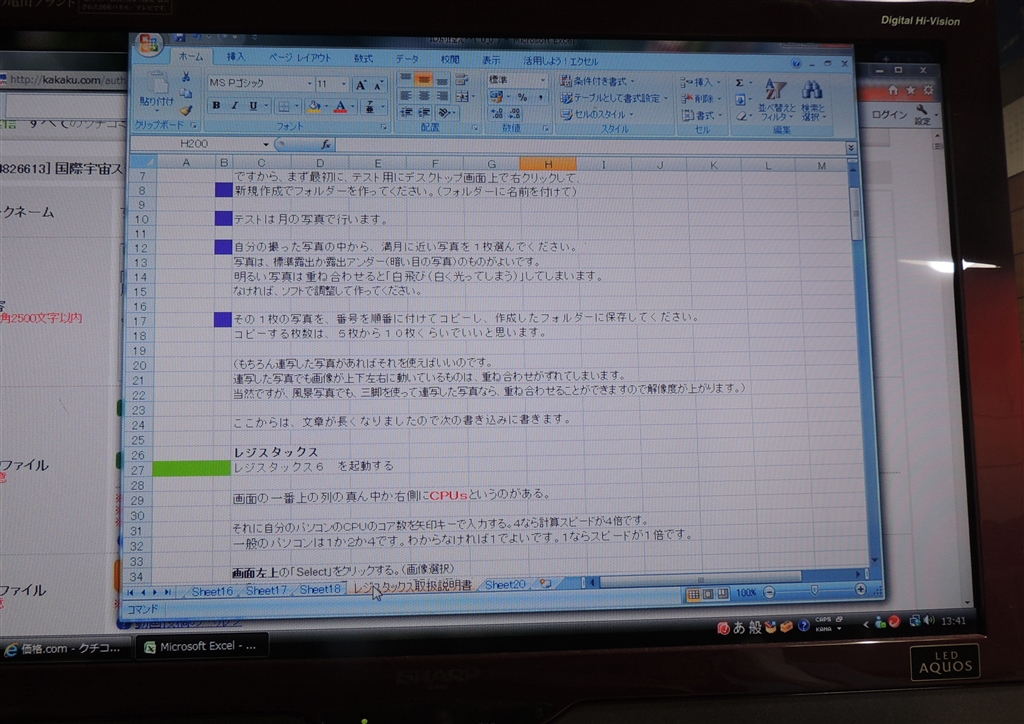Click the zoom slider thumb

click(x=814, y=590)
